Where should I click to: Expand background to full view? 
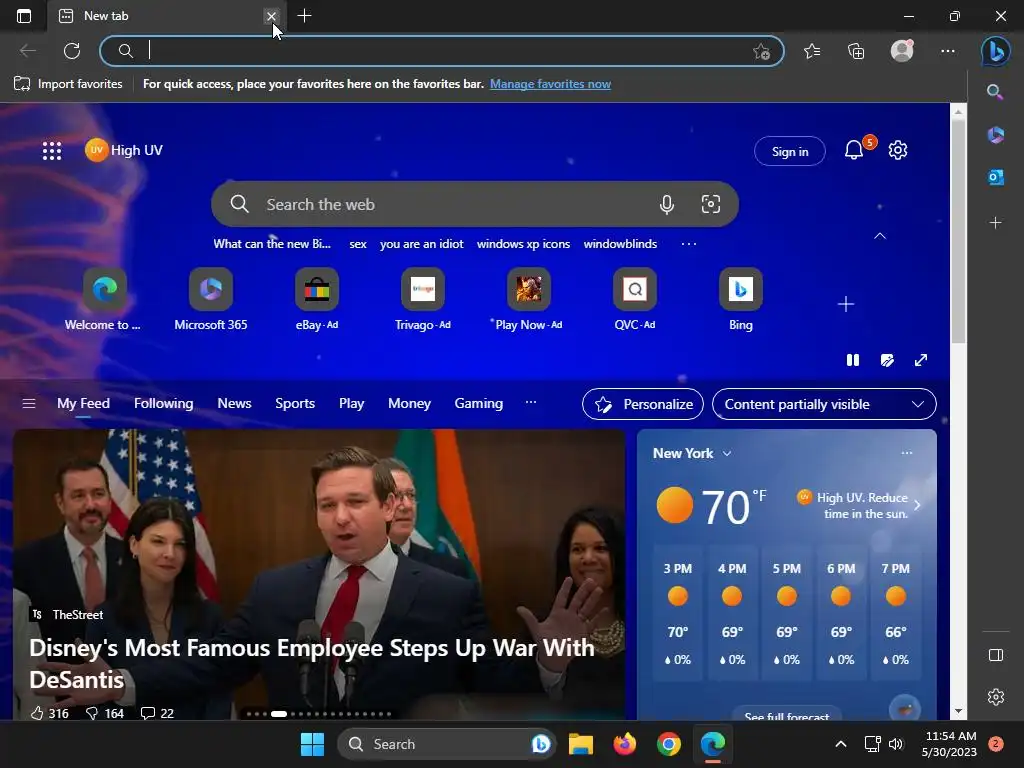921,360
